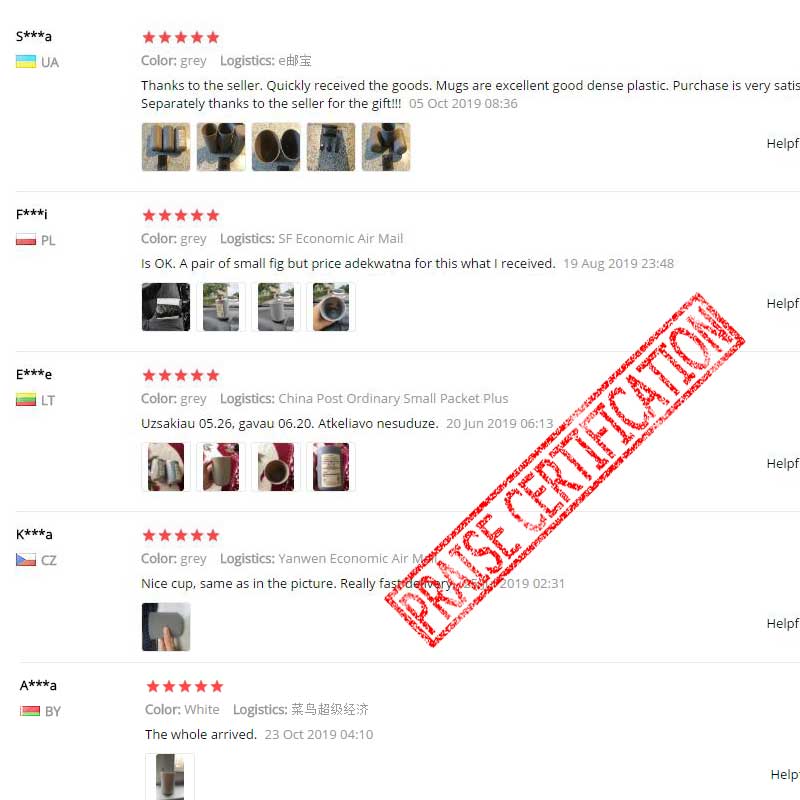Click Ukraine flag icon beside UA
800x800 pixels.
pos(26,62)
